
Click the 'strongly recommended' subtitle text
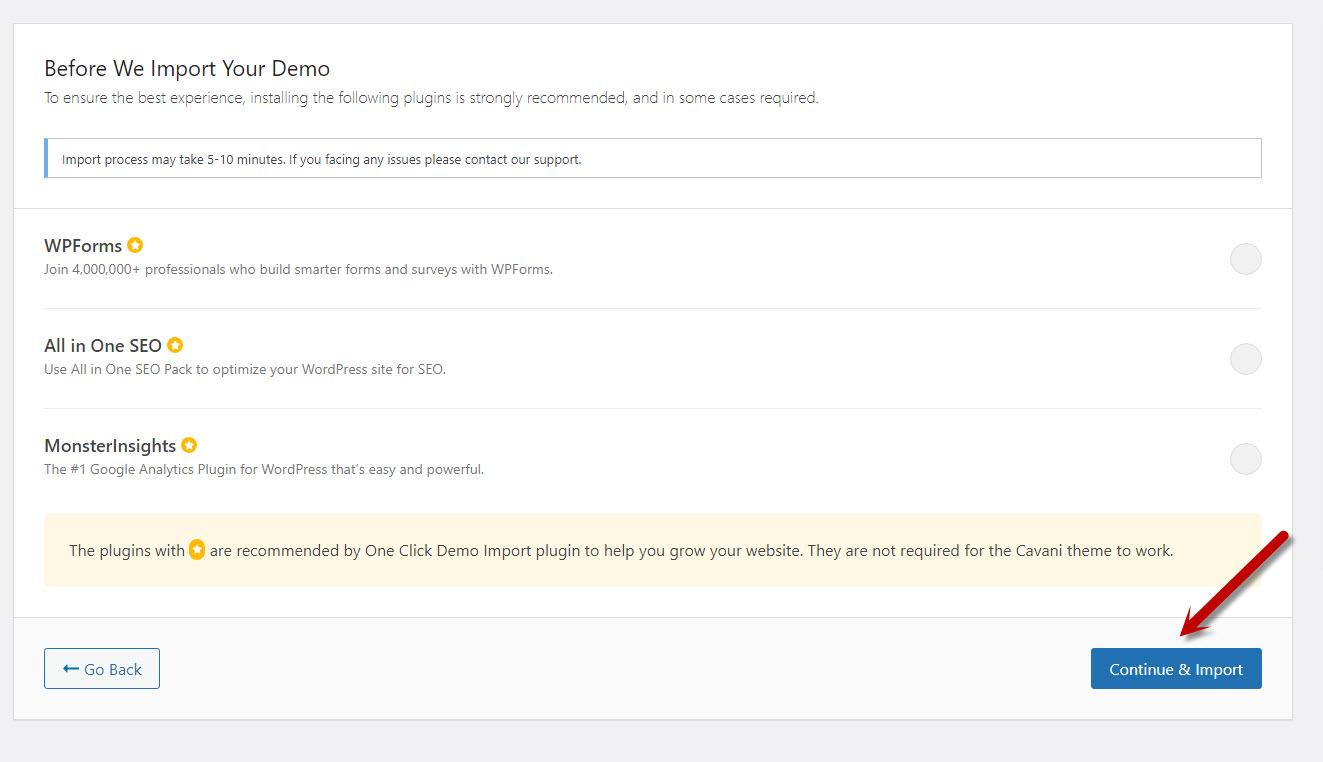click(x=431, y=99)
